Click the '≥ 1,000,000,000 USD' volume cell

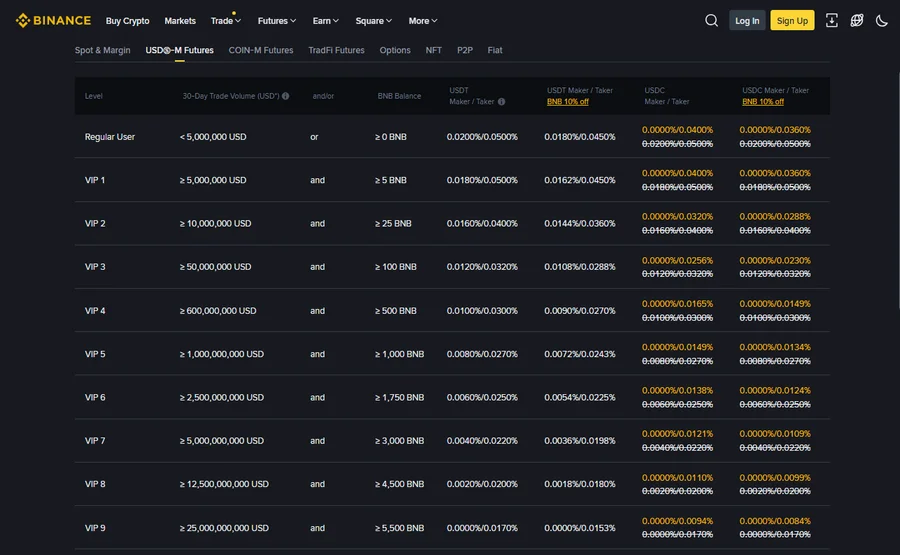(222, 354)
